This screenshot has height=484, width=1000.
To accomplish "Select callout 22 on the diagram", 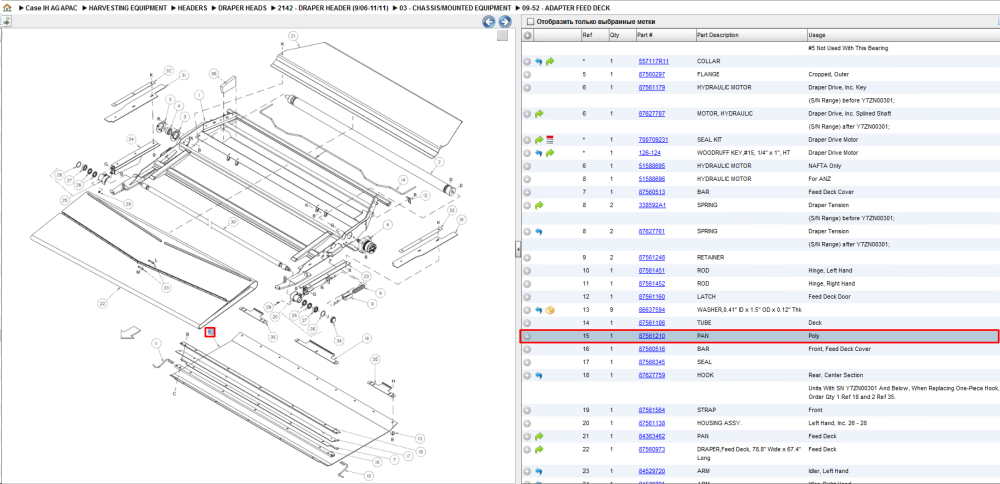I will point(102,304).
